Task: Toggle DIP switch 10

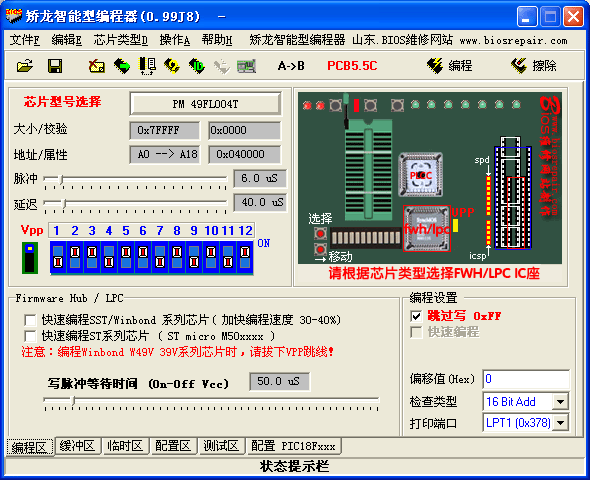Action: pos(211,257)
